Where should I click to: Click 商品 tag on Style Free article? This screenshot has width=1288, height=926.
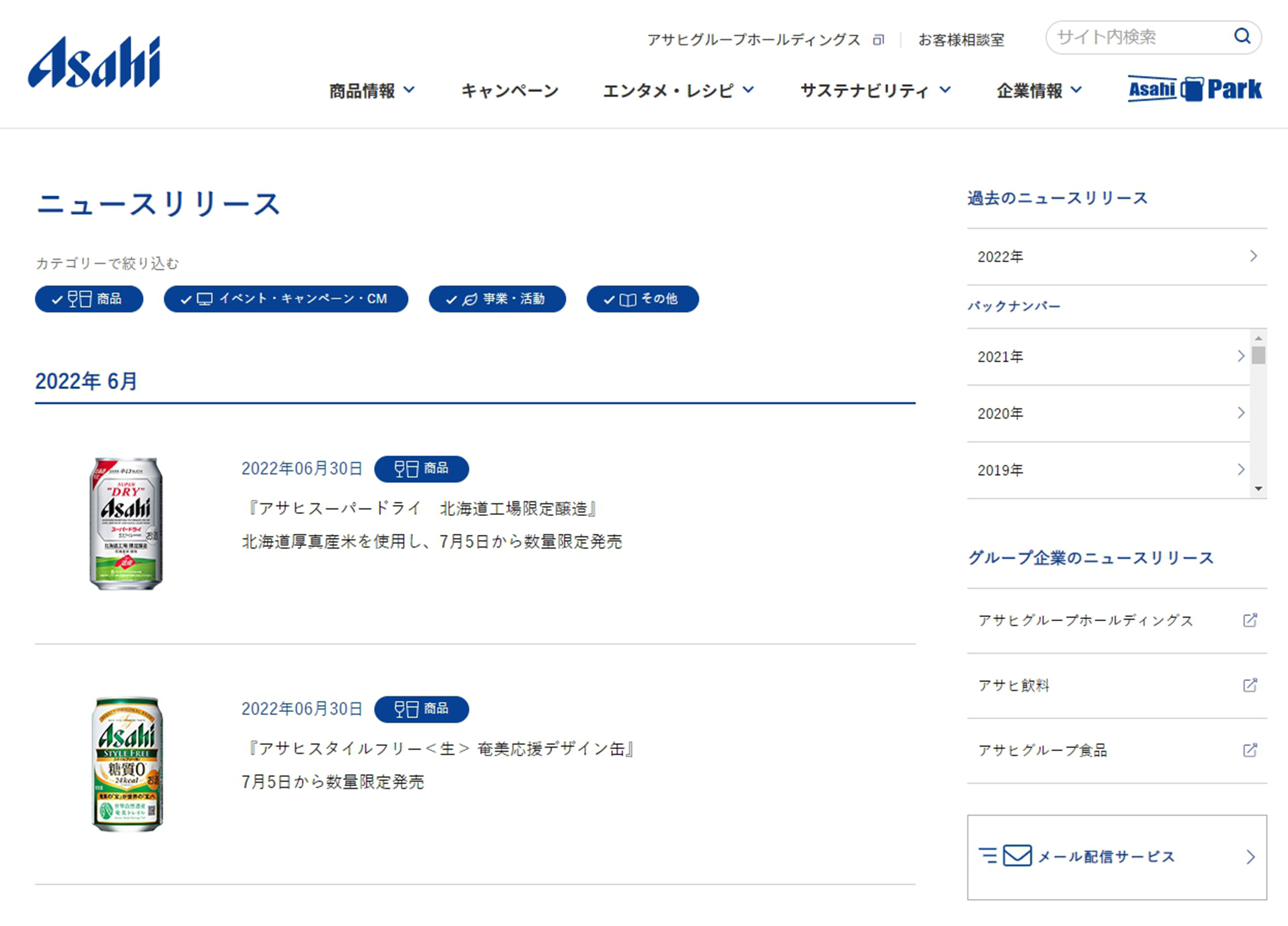pyautogui.click(x=421, y=709)
